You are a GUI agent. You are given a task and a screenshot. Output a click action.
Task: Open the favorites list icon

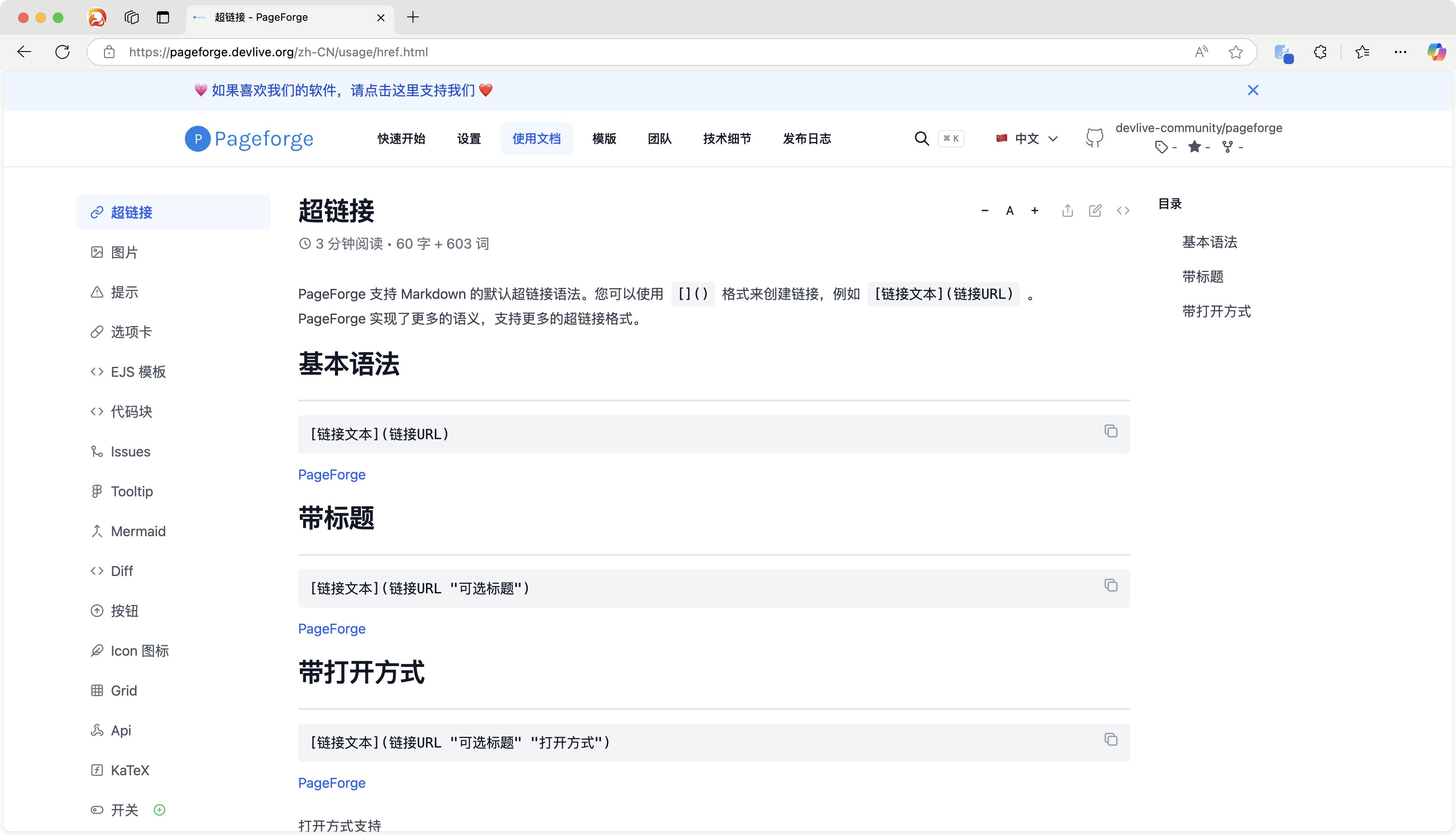click(x=1362, y=52)
